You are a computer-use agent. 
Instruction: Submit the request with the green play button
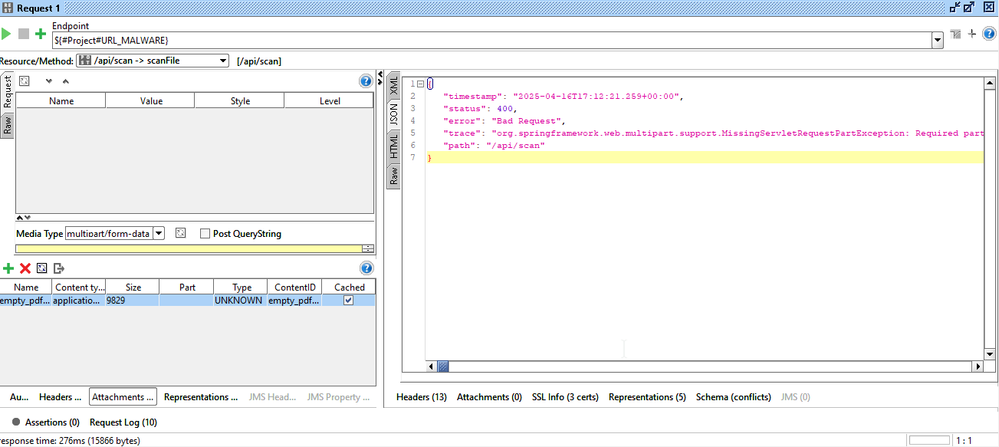(x=7, y=34)
